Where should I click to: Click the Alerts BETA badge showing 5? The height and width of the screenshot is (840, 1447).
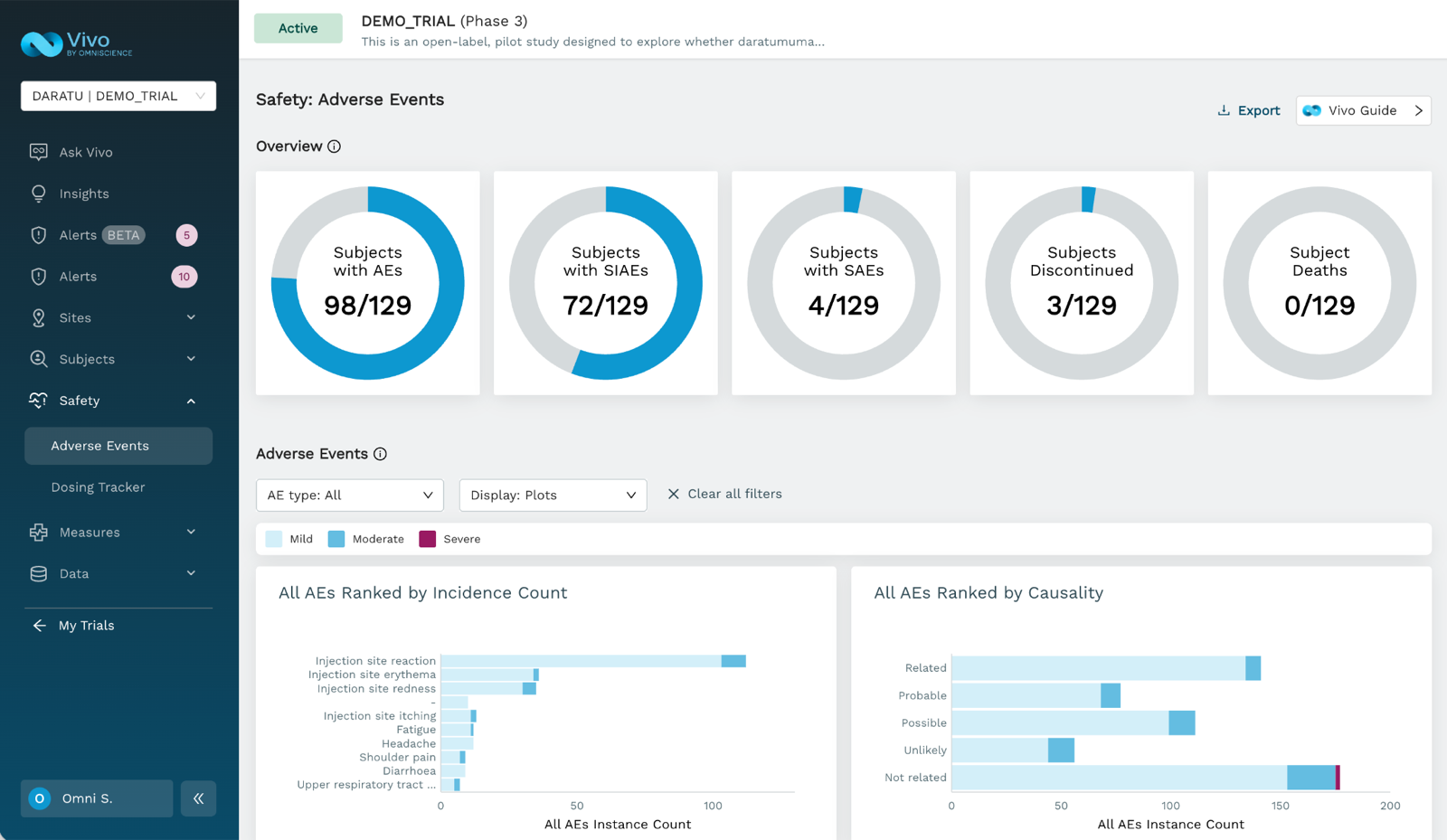pyautogui.click(x=186, y=235)
